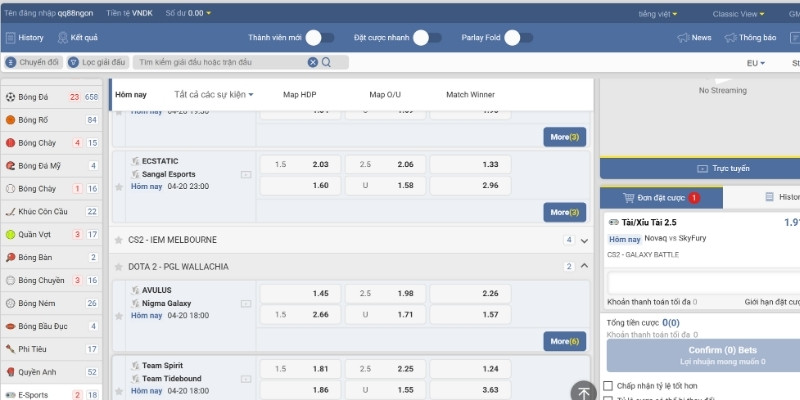
Task: Select E-Sports in sidebar
Action: pyautogui.click(x=52, y=394)
